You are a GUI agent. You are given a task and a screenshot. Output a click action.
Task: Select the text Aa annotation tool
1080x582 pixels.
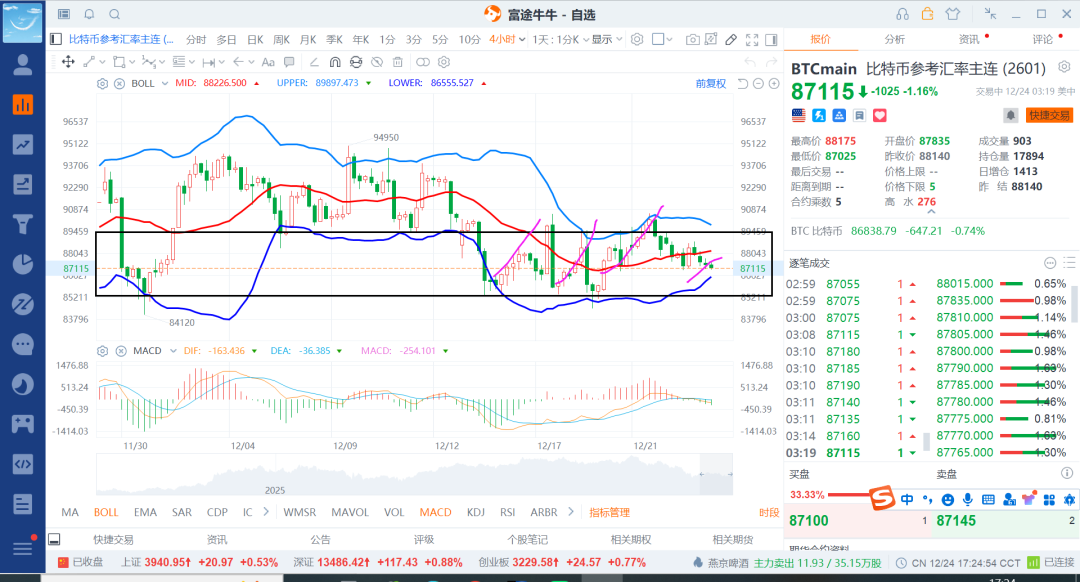[269, 62]
